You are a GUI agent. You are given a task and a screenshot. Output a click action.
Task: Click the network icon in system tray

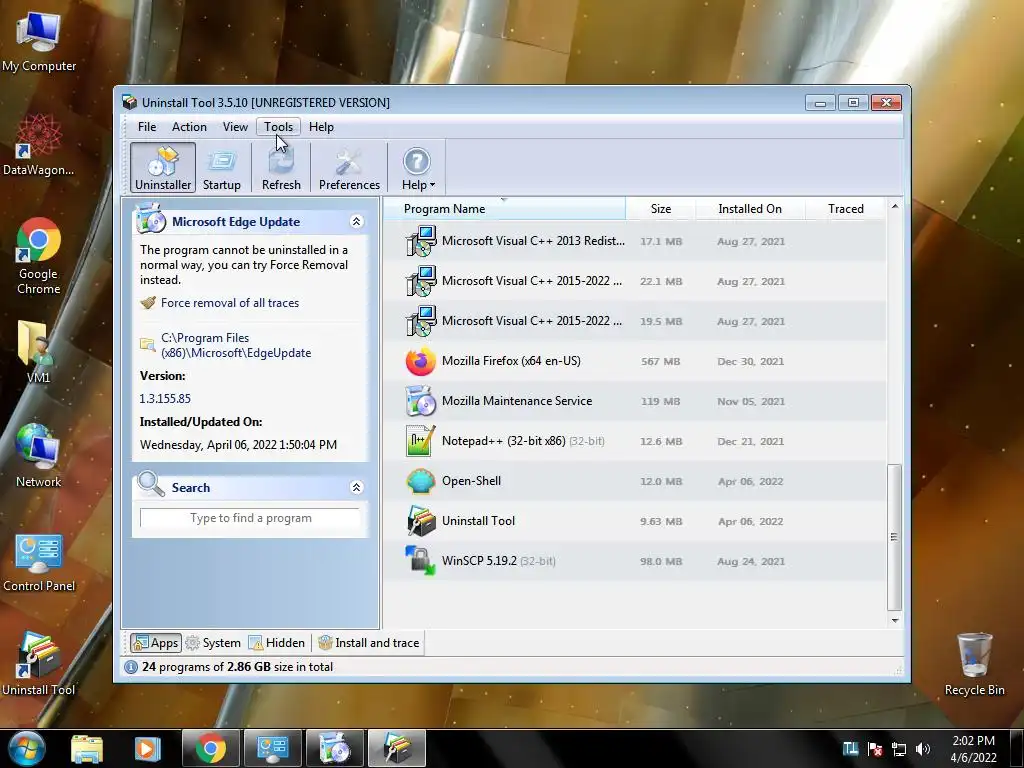pyautogui.click(x=899, y=749)
